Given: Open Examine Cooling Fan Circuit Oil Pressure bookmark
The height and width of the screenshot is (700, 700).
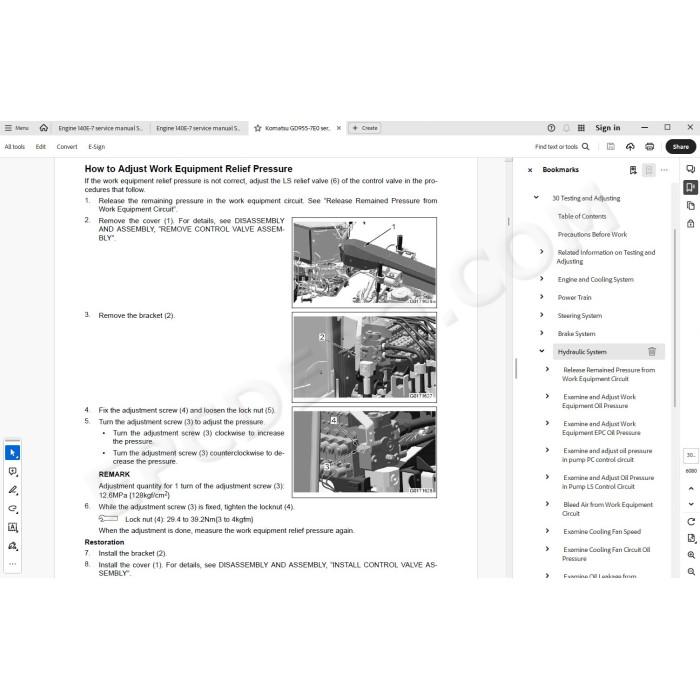Looking at the screenshot, I should tap(606, 554).
